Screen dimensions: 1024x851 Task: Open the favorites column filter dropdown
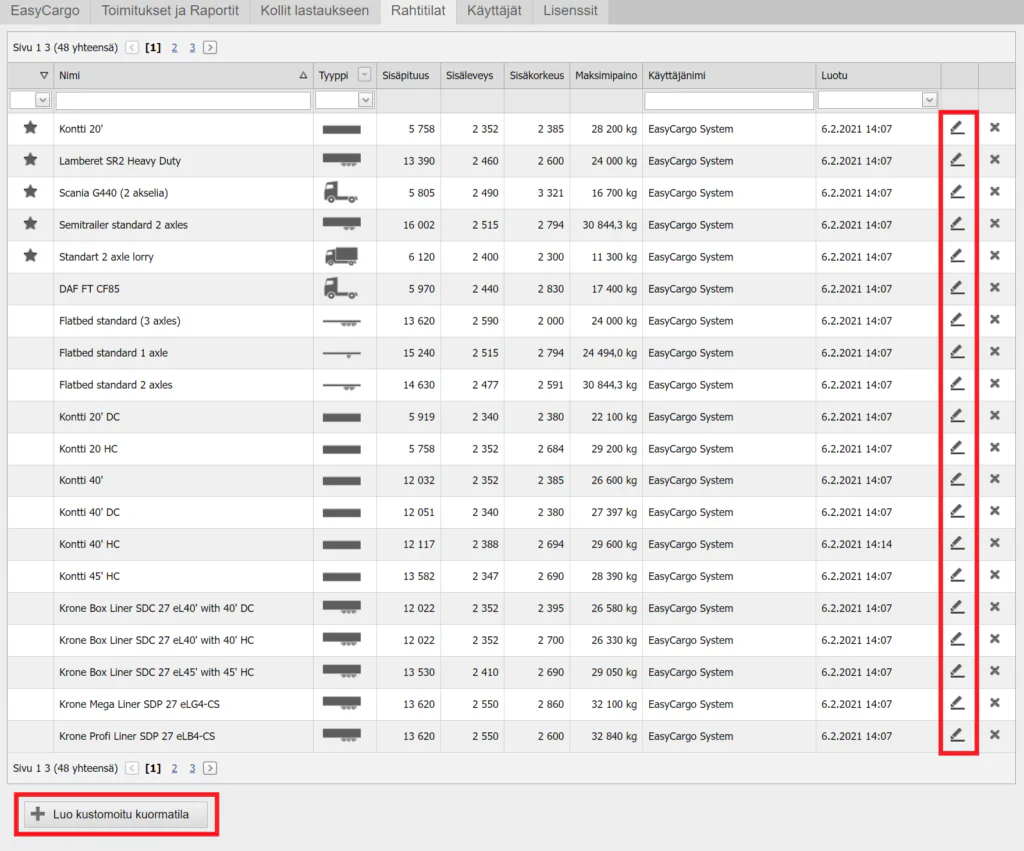pos(42,100)
